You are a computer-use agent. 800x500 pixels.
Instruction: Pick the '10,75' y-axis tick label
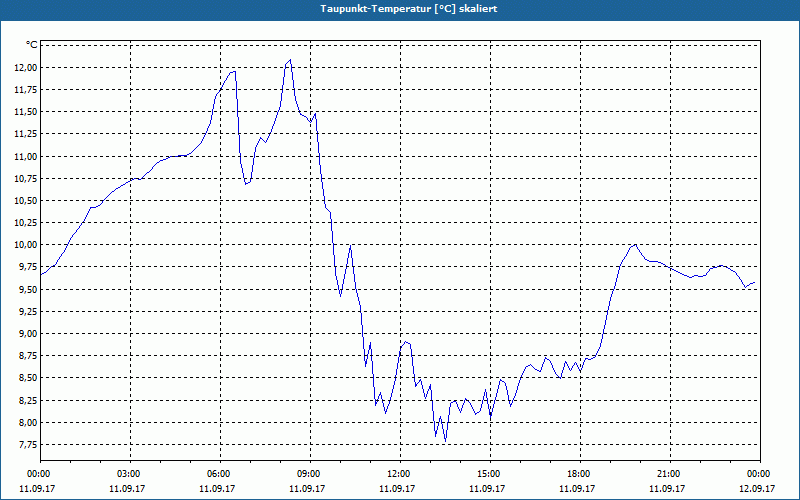coord(27,179)
